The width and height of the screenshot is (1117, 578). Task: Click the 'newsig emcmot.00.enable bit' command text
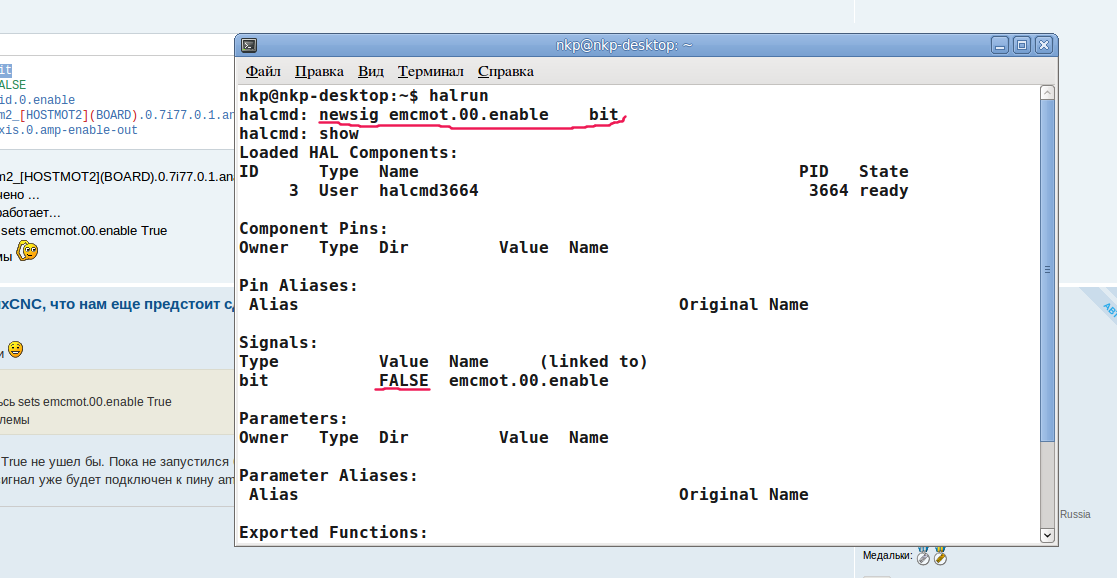(x=469, y=115)
